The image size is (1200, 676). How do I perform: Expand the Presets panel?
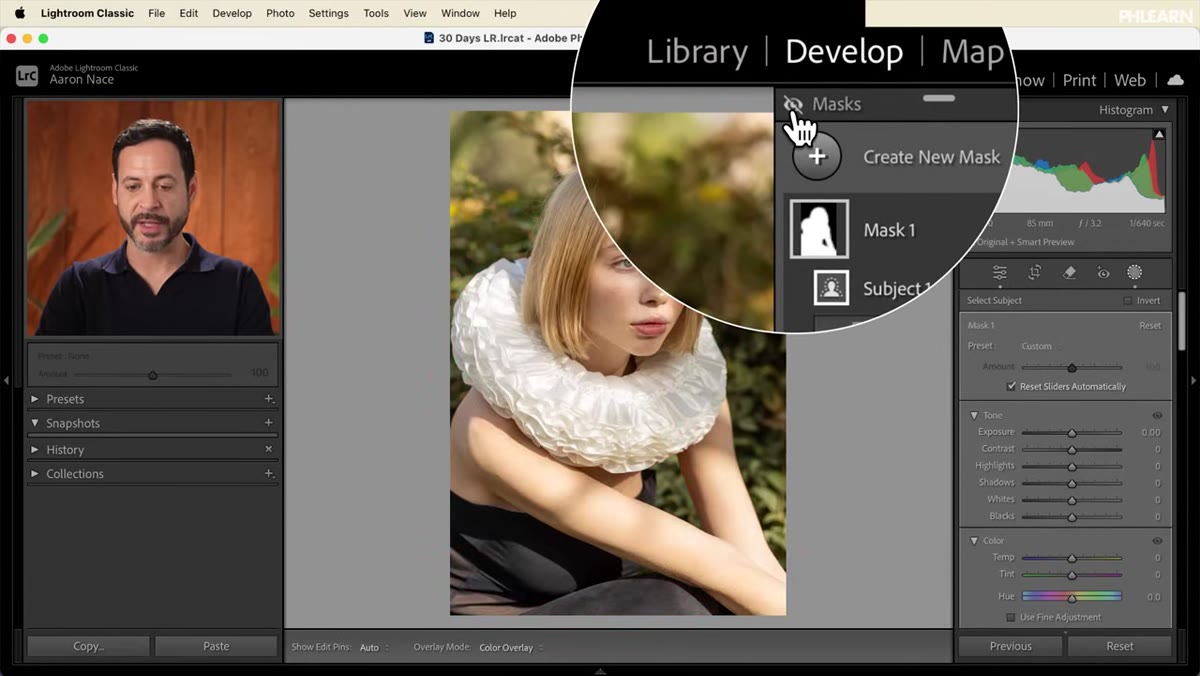pos(35,399)
